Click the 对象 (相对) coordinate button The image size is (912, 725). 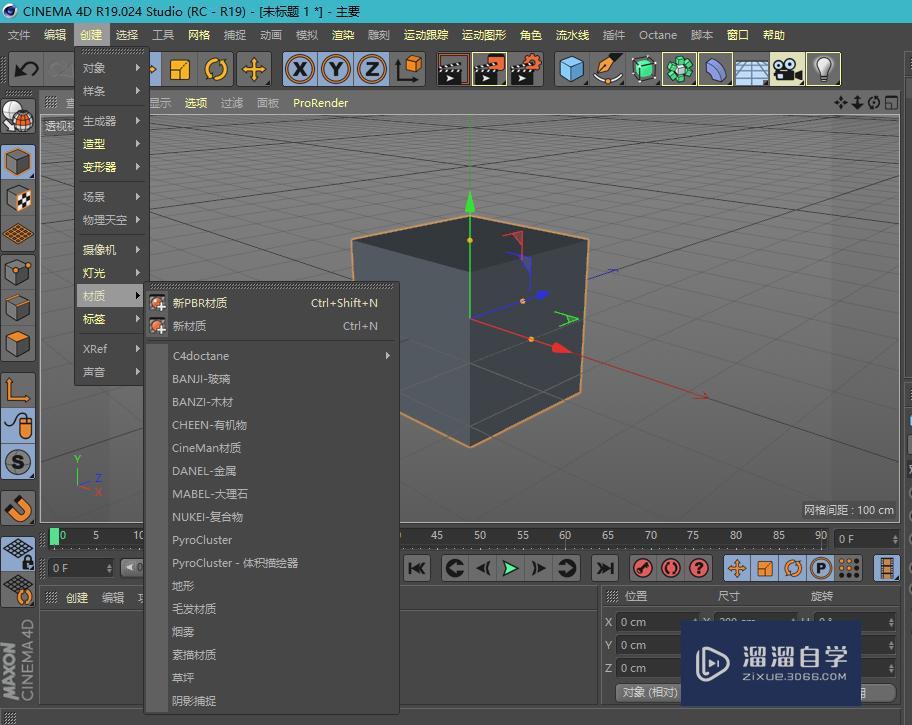650,692
